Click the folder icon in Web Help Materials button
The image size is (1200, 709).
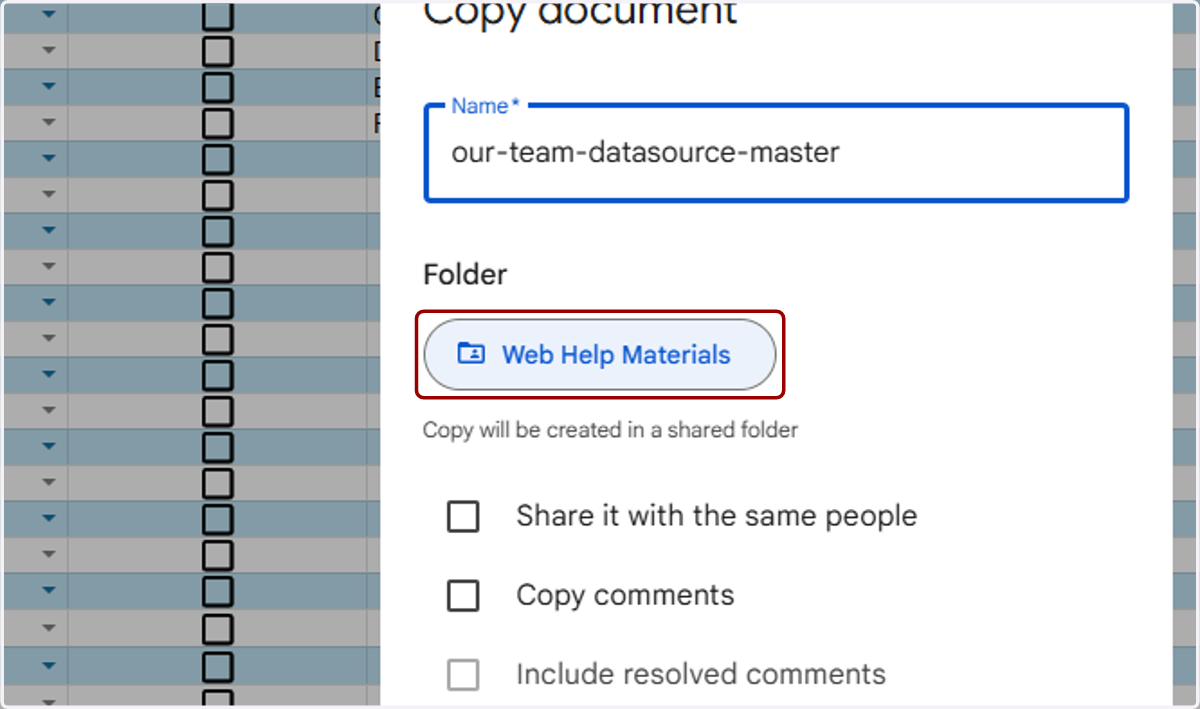pos(471,353)
